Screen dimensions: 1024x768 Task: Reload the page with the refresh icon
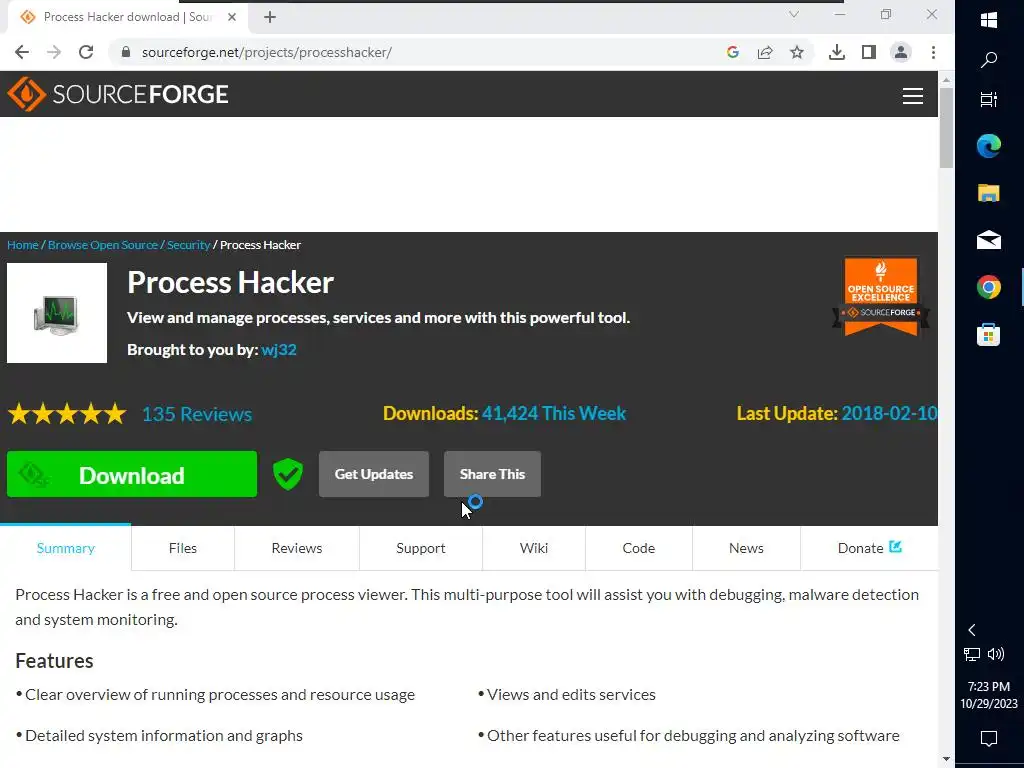tap(86, 52)
